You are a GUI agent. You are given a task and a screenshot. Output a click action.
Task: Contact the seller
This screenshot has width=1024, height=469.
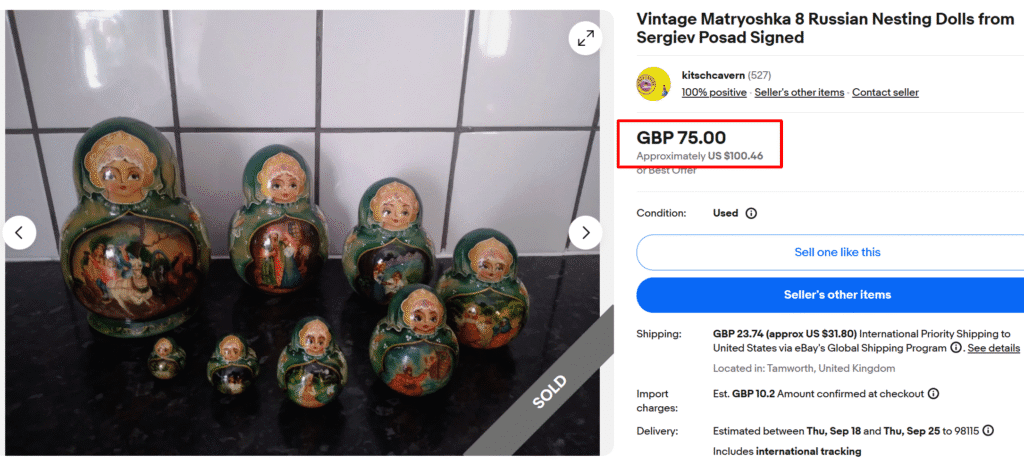(885, 93)
